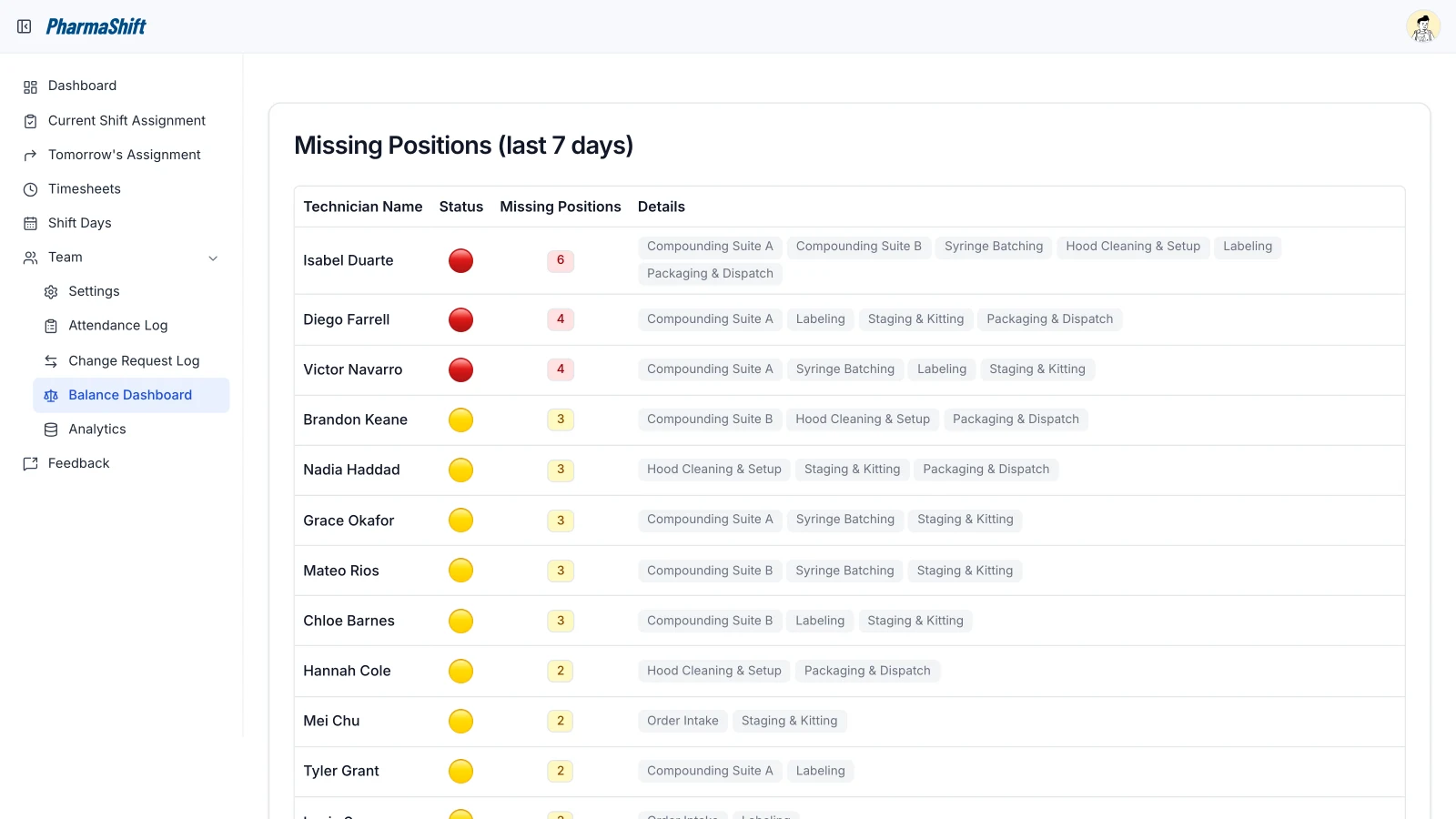Click the Missing Positions column header

coord(561,207)
